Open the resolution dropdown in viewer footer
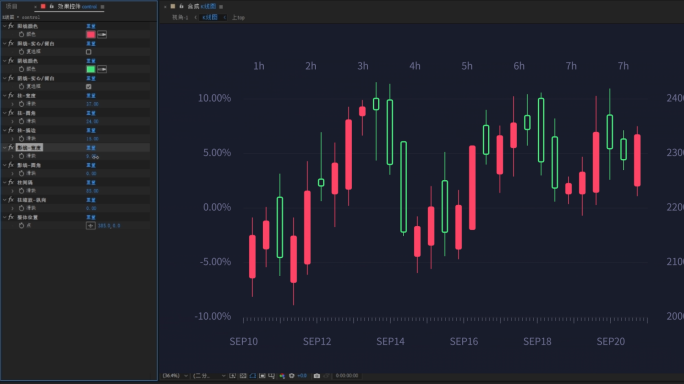Screen dimensions: 684x384 tap(209, 376)
